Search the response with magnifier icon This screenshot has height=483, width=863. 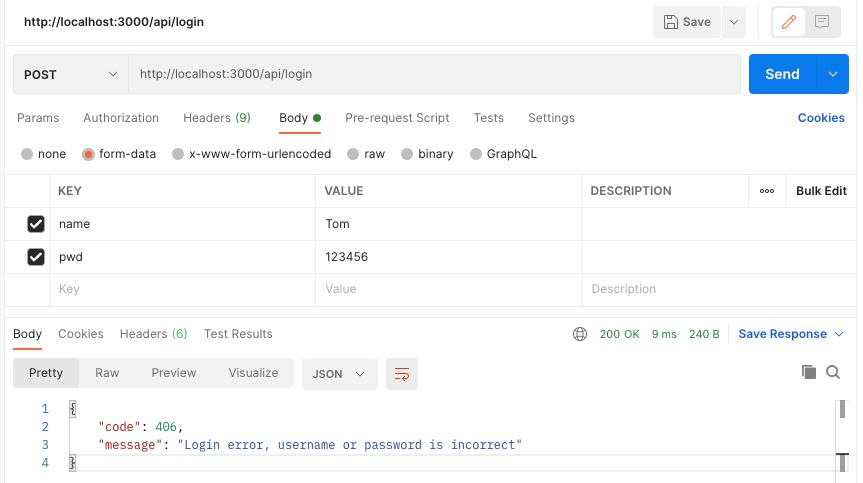tap(833, 372)
